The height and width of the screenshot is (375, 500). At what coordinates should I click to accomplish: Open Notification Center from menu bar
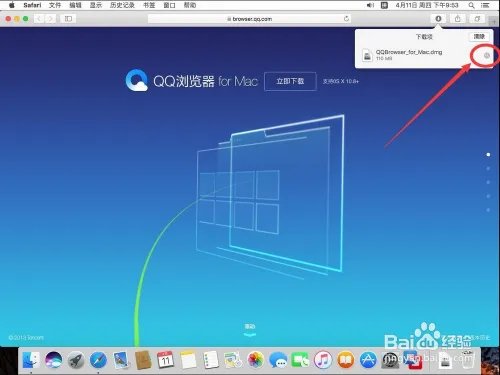pos(485,5)
